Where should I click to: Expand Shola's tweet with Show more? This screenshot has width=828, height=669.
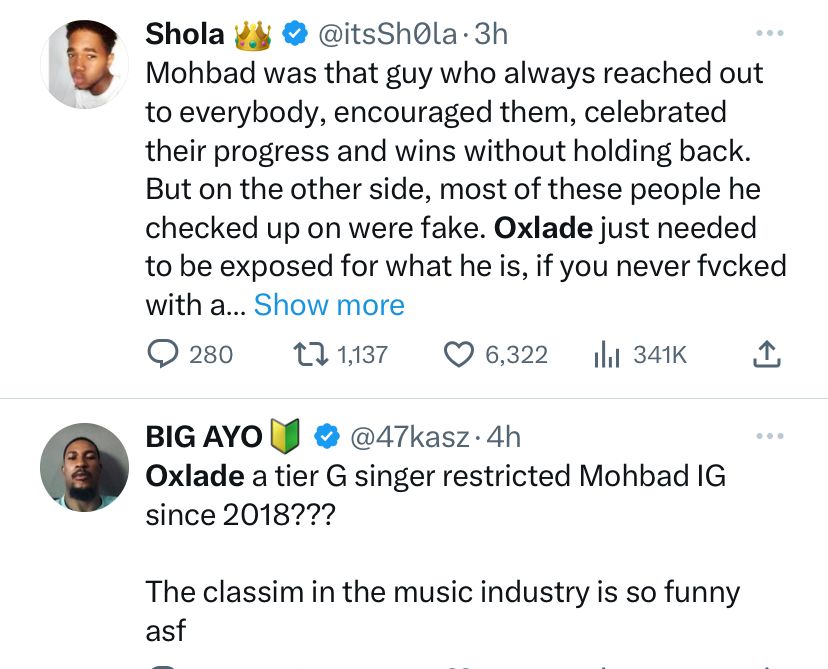[329, 304]
